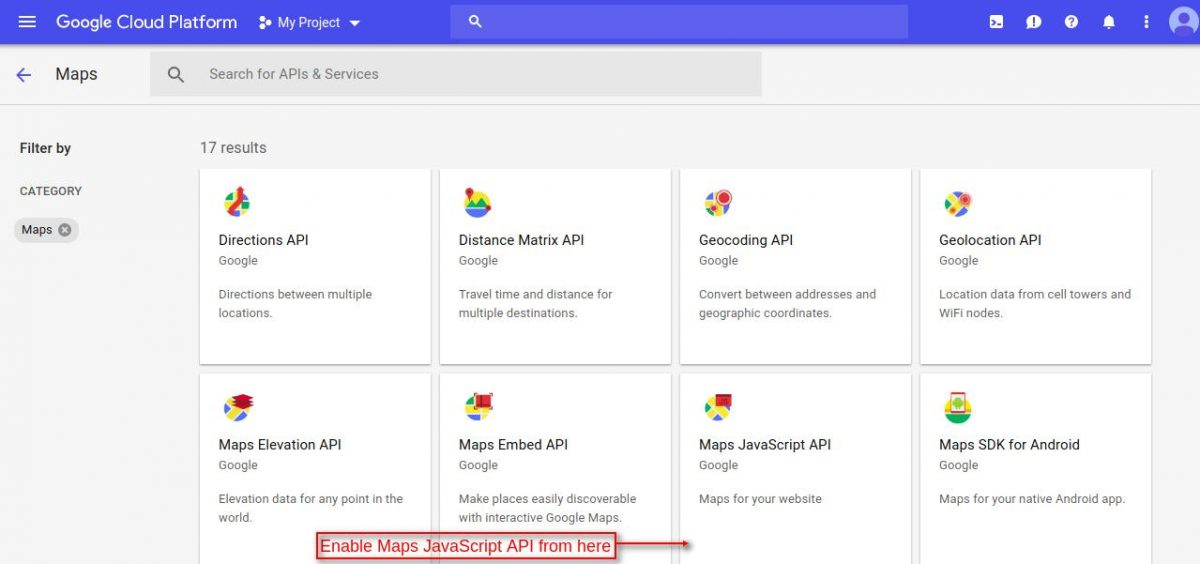The height and width of the screenshot is (564, 1200).
Task: Open the hamburger navigation menu
Action: click(x=27, y=21)
